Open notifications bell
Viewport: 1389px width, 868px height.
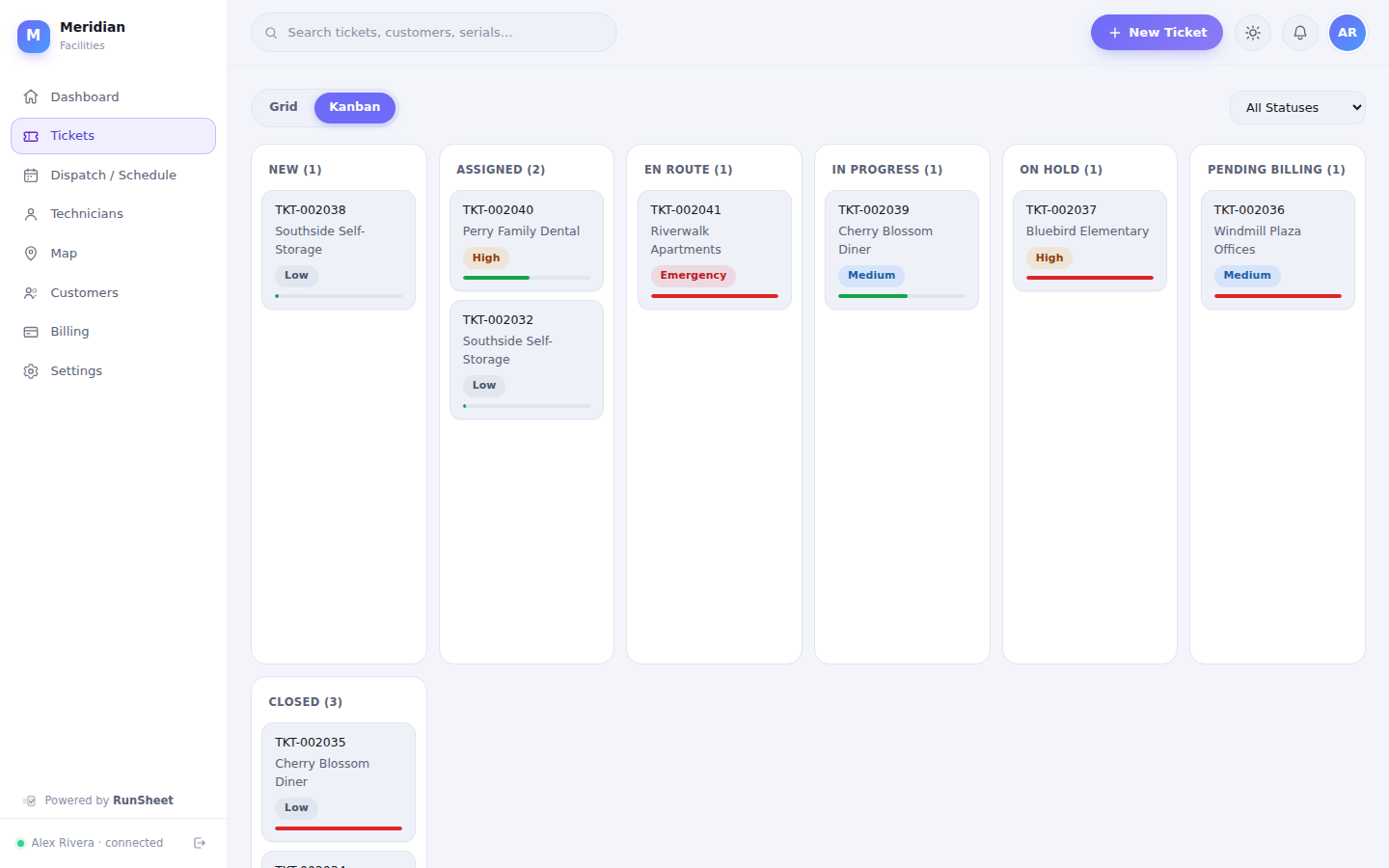pos(1300,33)
